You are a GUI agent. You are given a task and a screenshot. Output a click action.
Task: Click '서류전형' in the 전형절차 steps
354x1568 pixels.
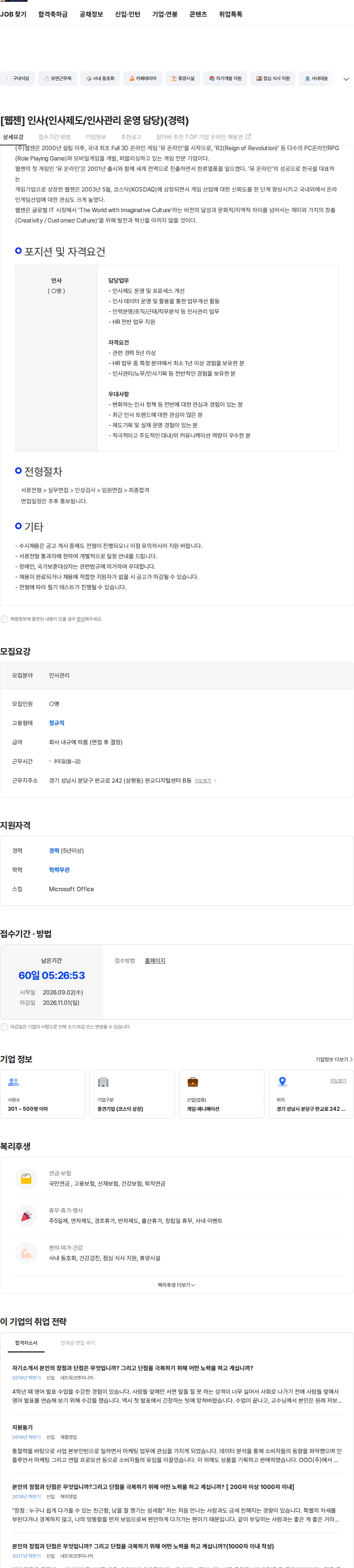[x=32, y=490]
